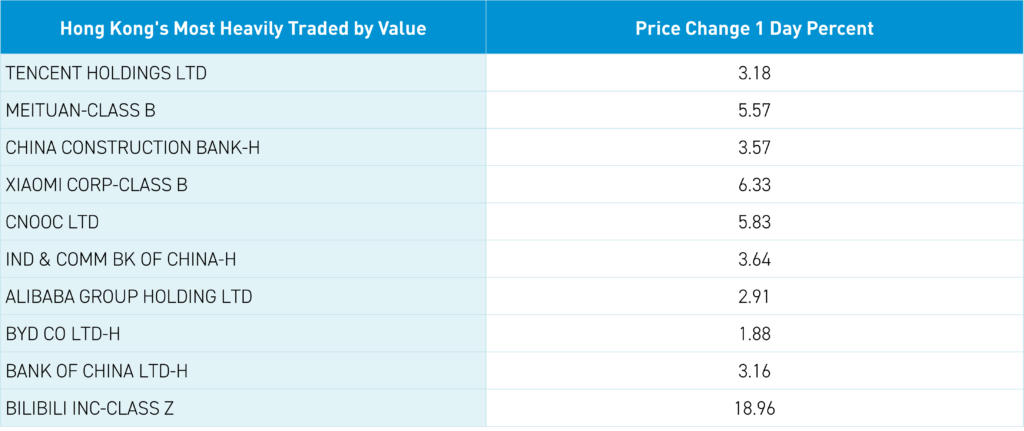Select the 5.57 price change value
This screenshot has height=431, width=1024.
[x=754, y=110]
